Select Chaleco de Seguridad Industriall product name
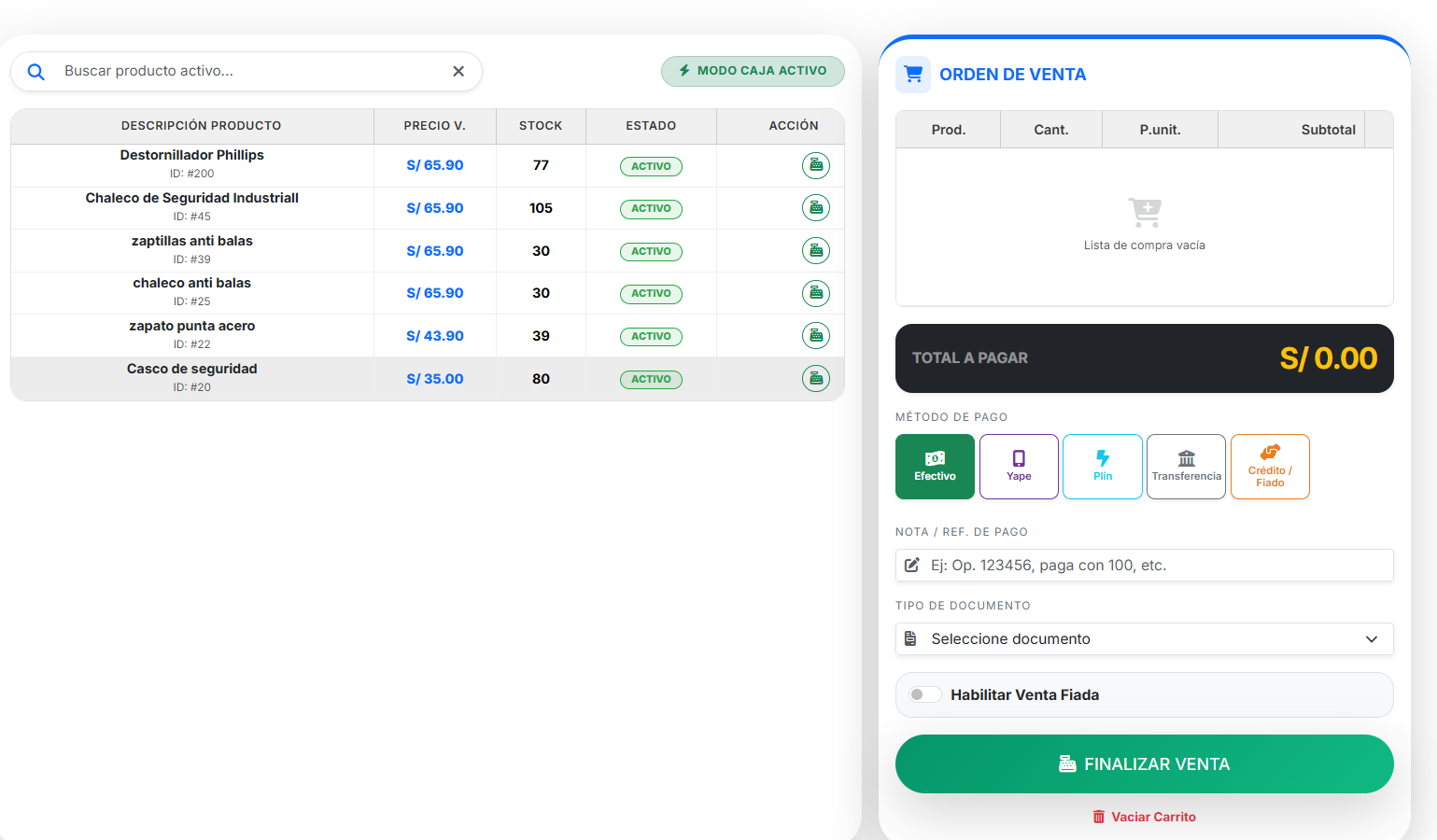The image size is (1437, 840). coord(192,198)
